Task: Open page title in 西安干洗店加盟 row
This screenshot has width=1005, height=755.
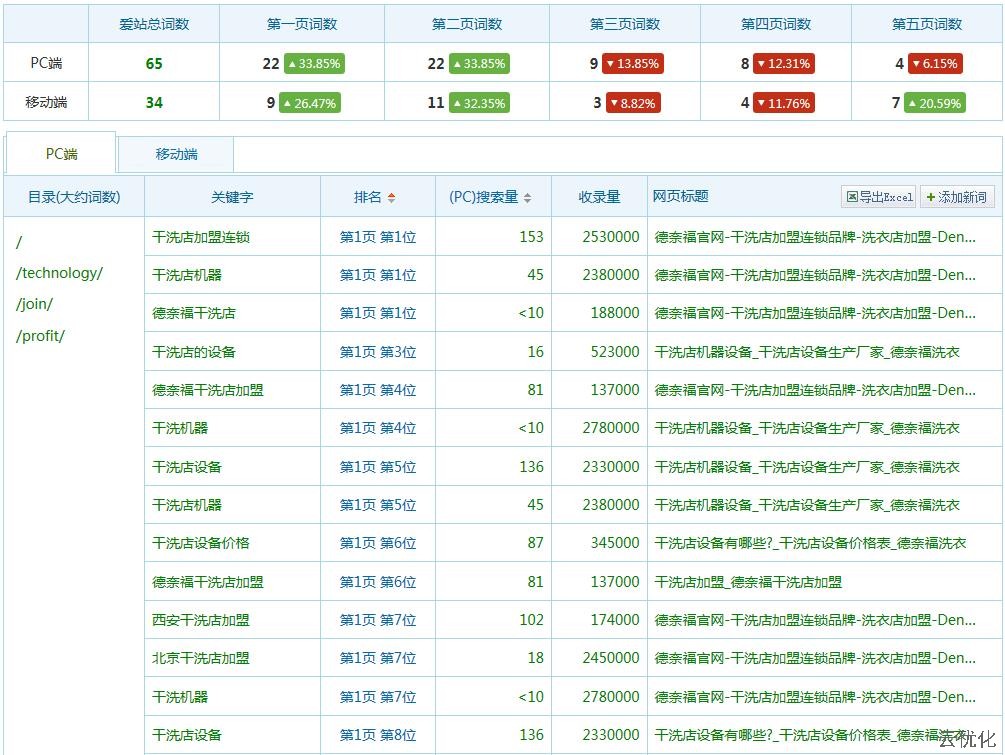Action: click(815, 620)
